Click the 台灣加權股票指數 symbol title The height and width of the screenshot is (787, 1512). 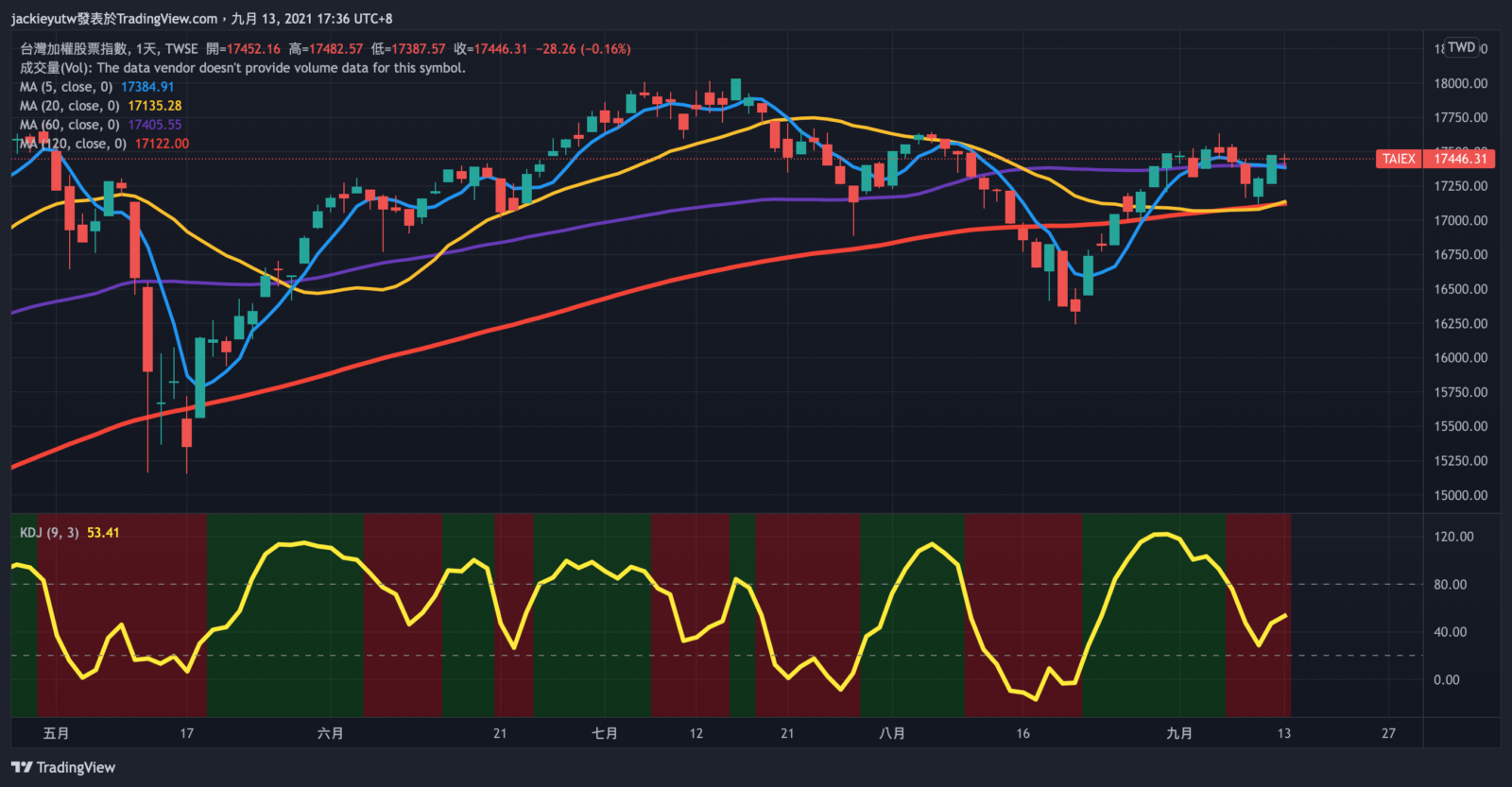[74, 49]
